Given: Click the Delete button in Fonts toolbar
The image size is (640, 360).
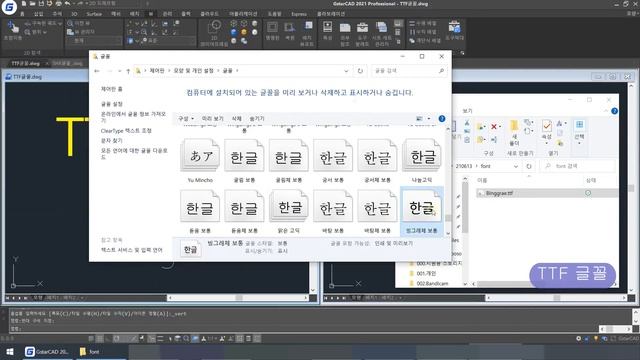Looking at the screenshot, I should coord(237,119).
